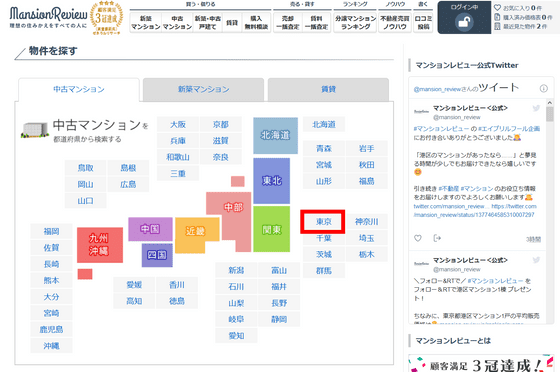Choose the 大阪 prefecture link
Screen dimensions: 560x372
pyautogui.click(x=178, y=125)
